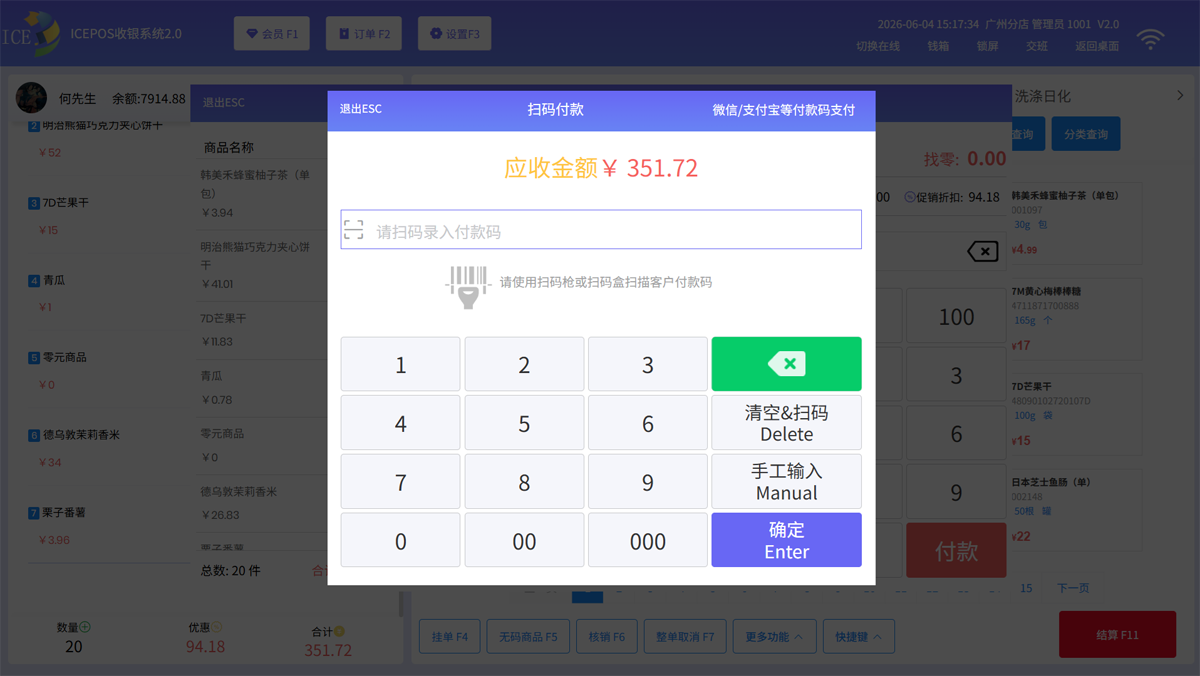
Task: Confirm with 确定 Enter button
Action: point(786,540)
